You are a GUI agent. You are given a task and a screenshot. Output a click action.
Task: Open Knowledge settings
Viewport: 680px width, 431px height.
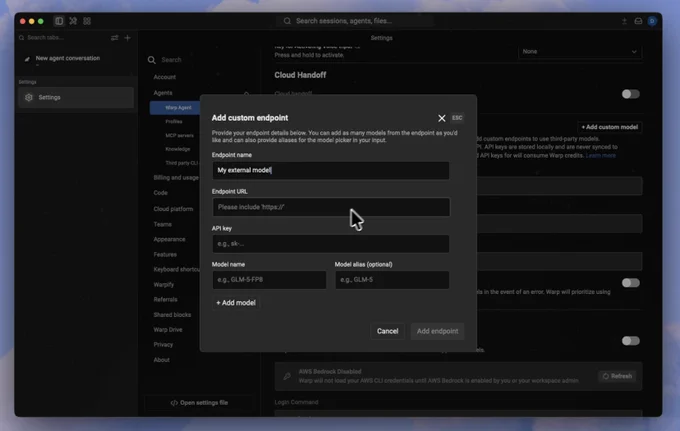178,149
